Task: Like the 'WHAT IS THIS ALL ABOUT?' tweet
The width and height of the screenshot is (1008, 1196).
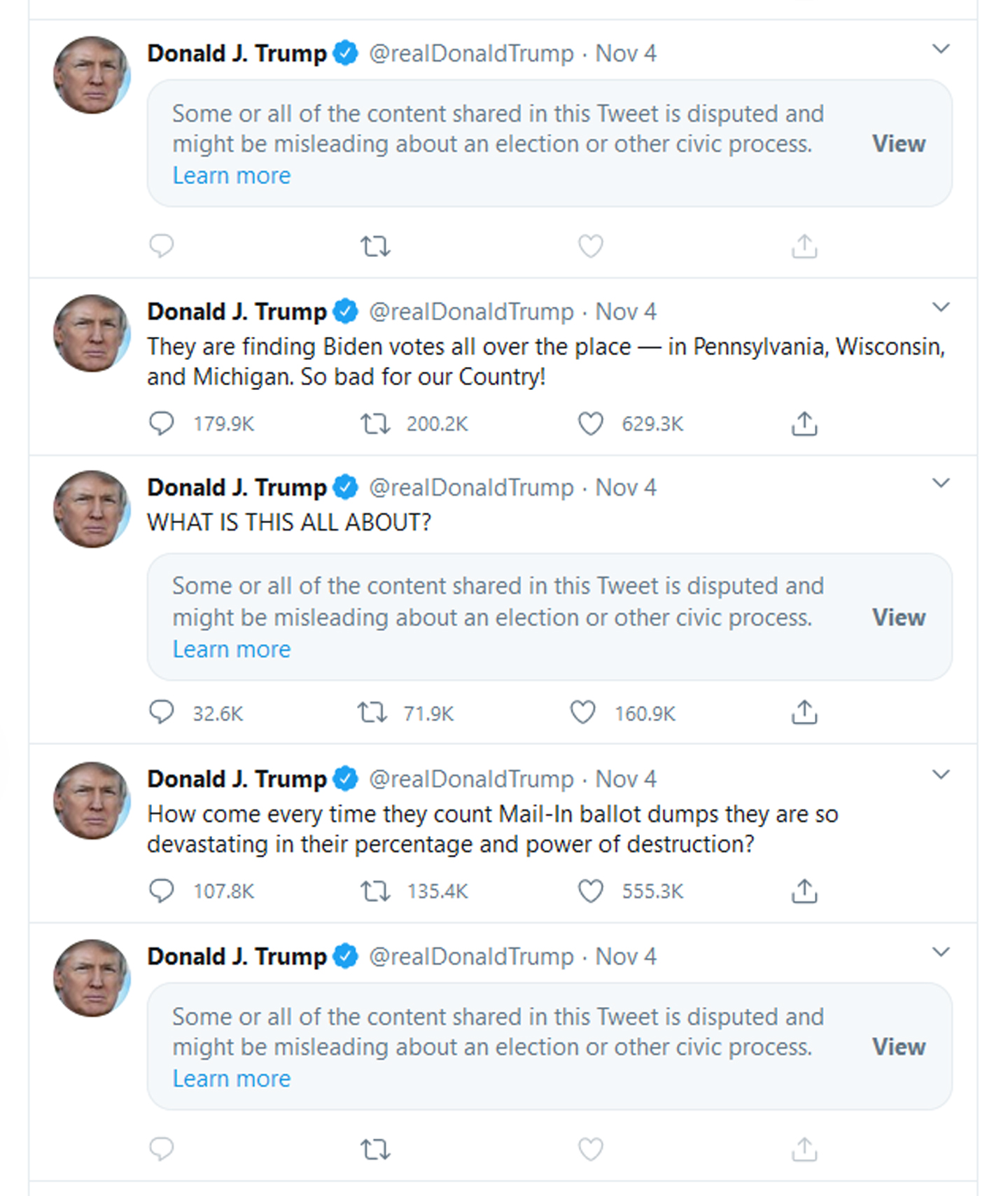Action: click(582, 713)
